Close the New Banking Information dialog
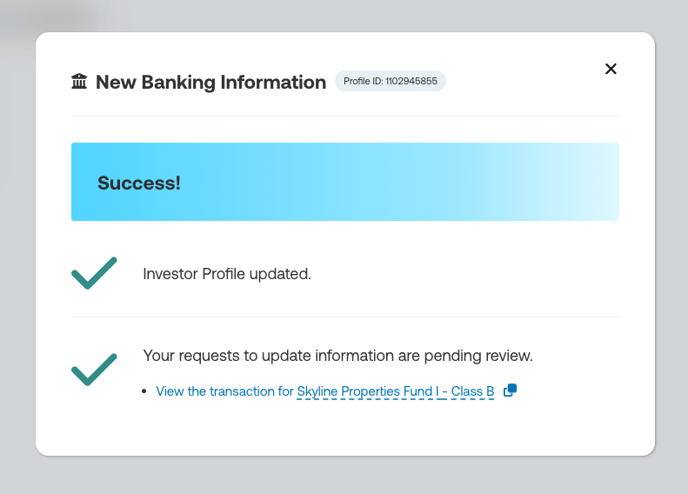Screen dimensions: 688x494 coord(610,69)
